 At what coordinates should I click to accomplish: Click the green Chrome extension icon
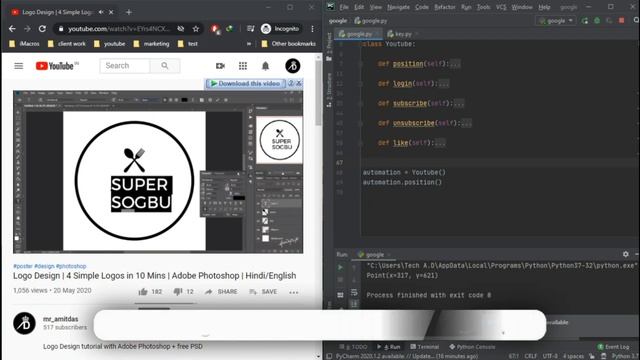[x=229, y=29]
